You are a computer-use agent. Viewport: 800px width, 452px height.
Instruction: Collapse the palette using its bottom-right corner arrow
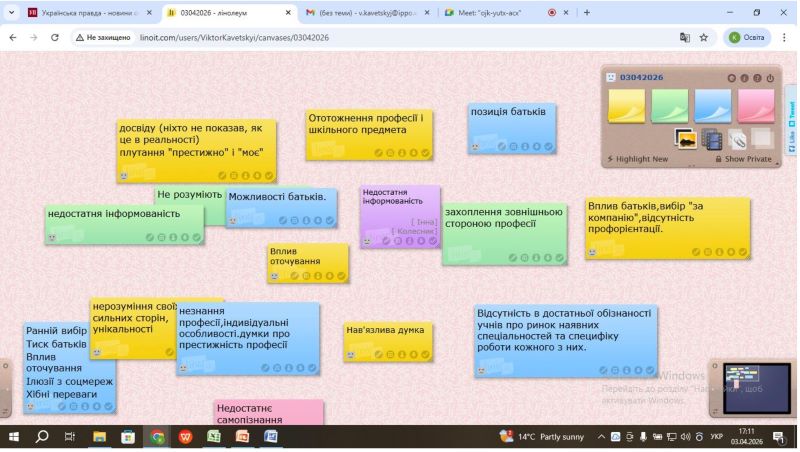click(x=778, y=164)
